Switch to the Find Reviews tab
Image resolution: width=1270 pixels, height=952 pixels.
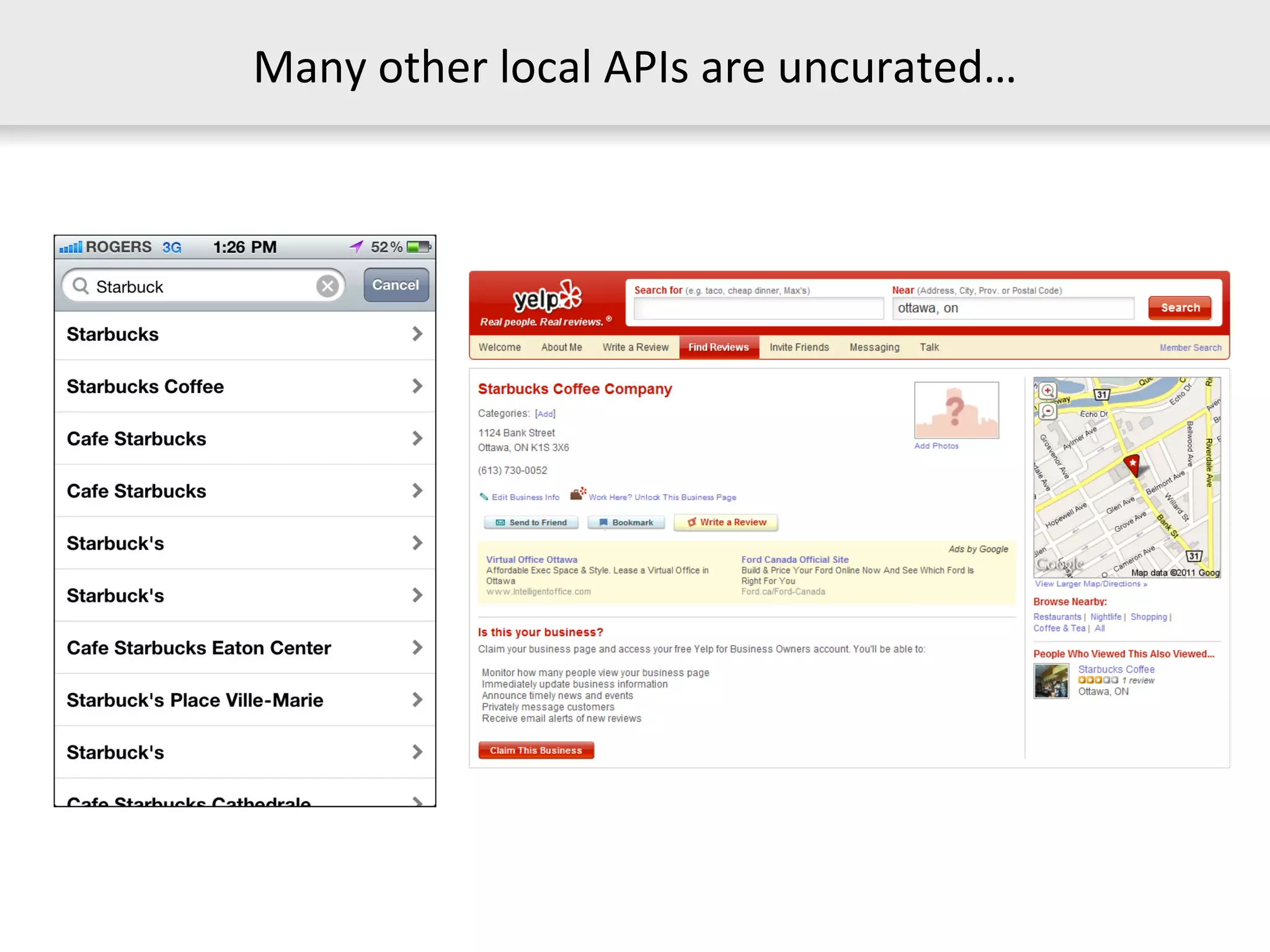point(719,347)
